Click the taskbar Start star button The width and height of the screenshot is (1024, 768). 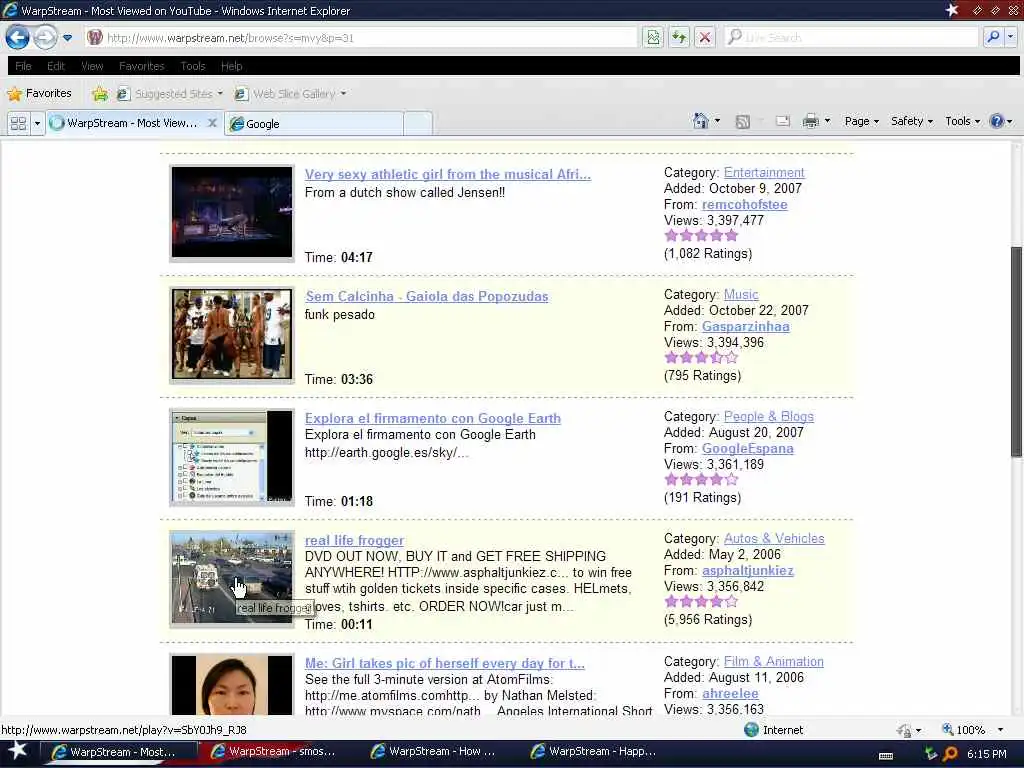[x=18, y=752]
